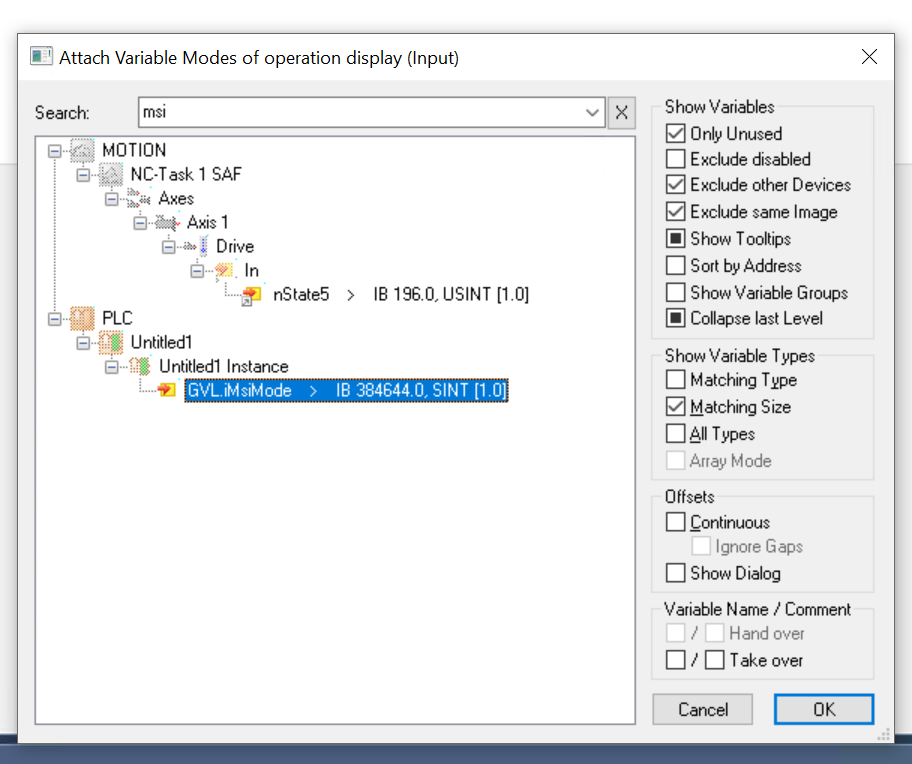Screen dimensions: 912x764
Task: Select the In label
Action: point(251,270)
